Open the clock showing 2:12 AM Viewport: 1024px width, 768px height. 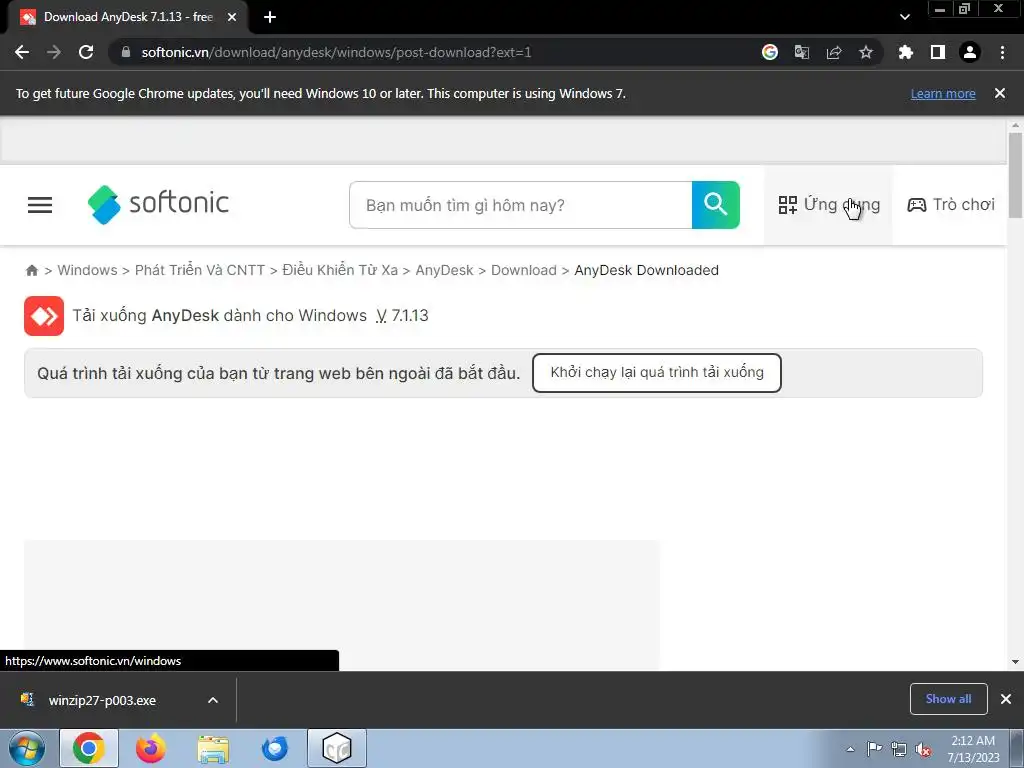pos(973,749)
